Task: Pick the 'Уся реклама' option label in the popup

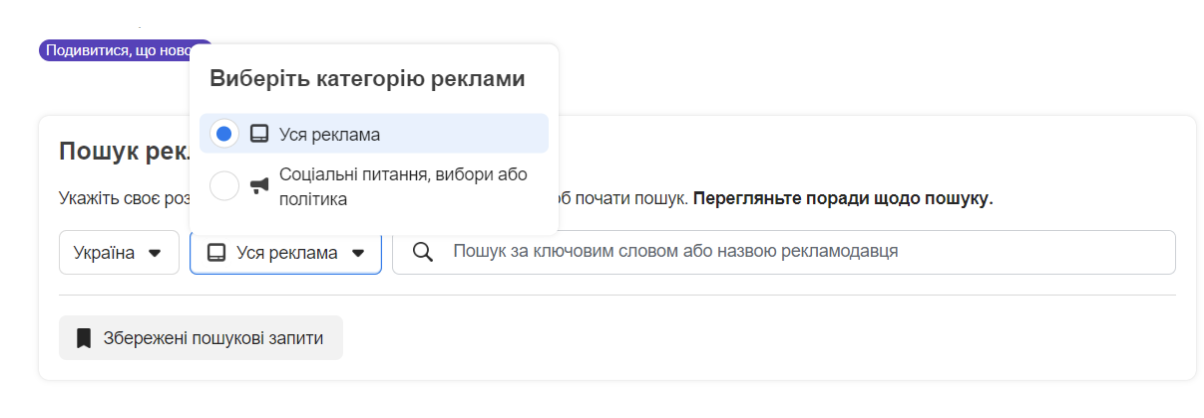Action: [x=329, y=134]
